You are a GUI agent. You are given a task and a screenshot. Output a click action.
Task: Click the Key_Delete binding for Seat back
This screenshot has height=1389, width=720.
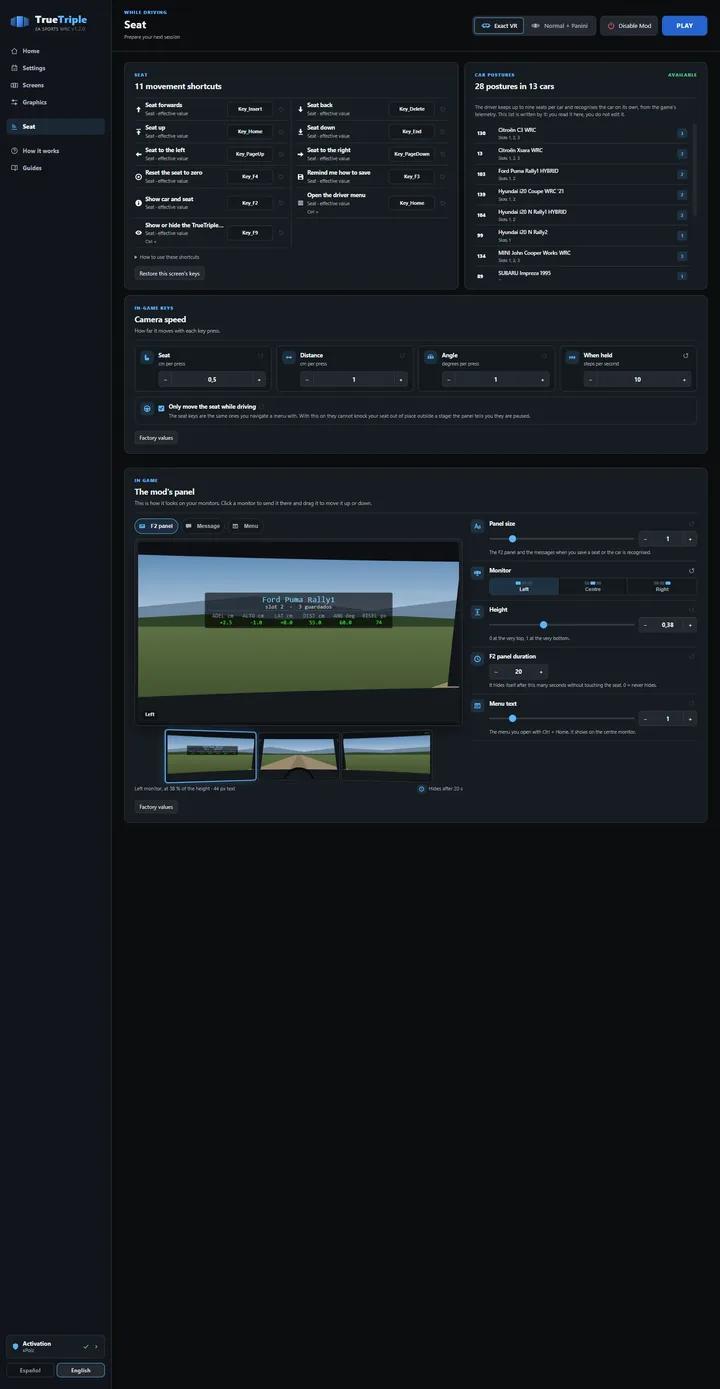[412, 109]
